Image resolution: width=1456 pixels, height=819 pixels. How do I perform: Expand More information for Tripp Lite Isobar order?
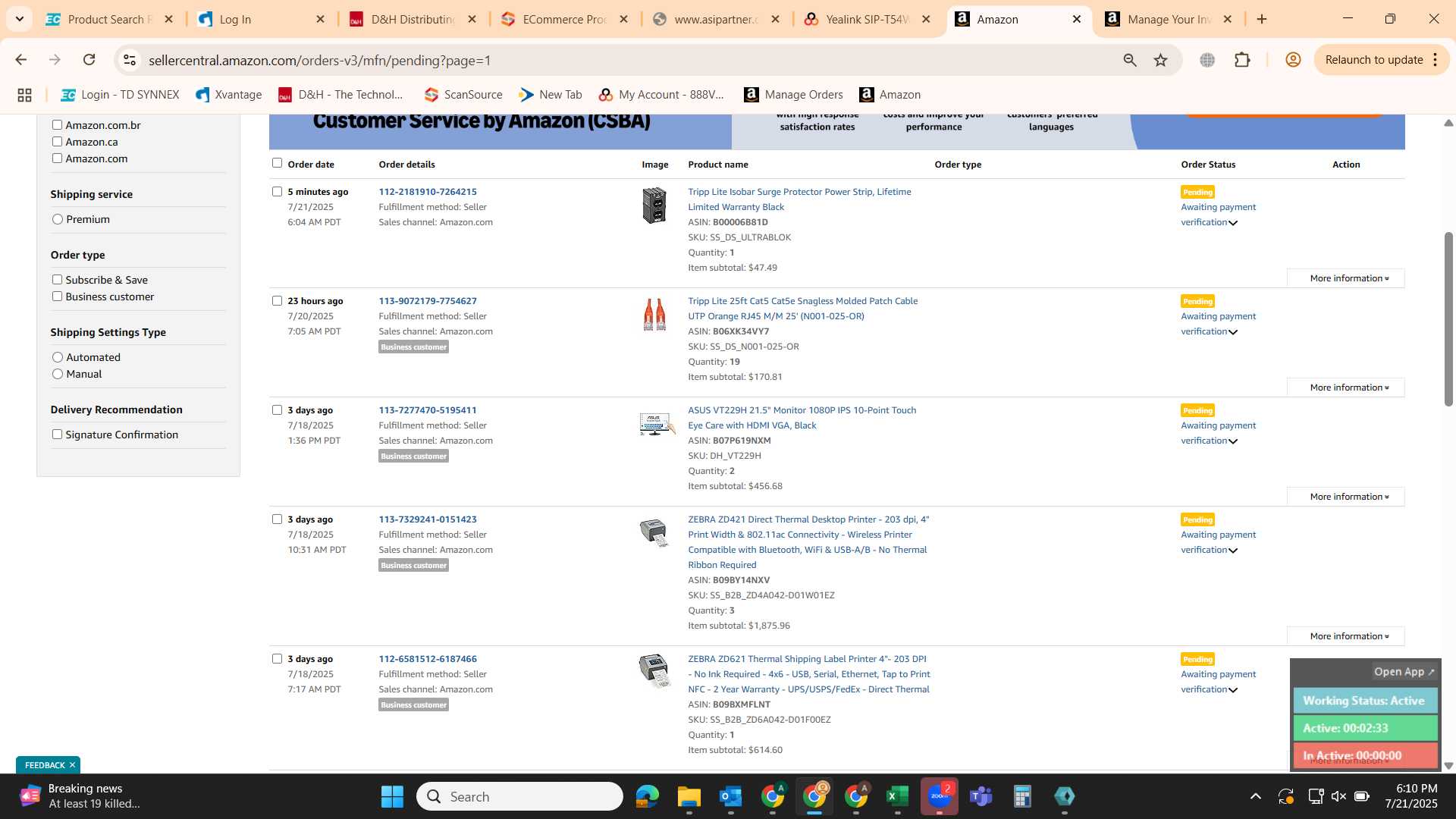(1346, 278)
